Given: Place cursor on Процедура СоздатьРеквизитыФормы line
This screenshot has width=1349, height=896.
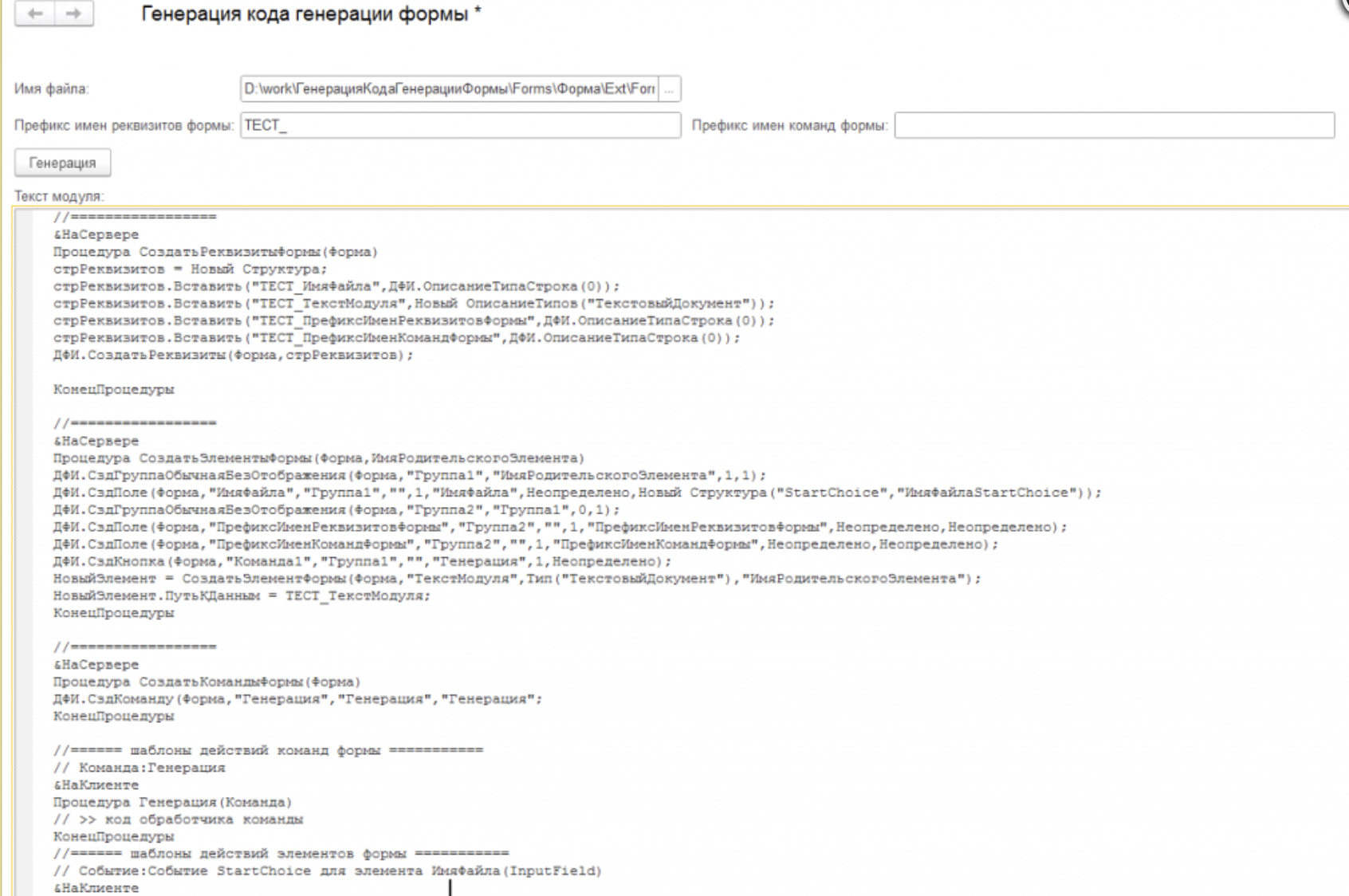Looking at the screenshot, I should [215, 252].
